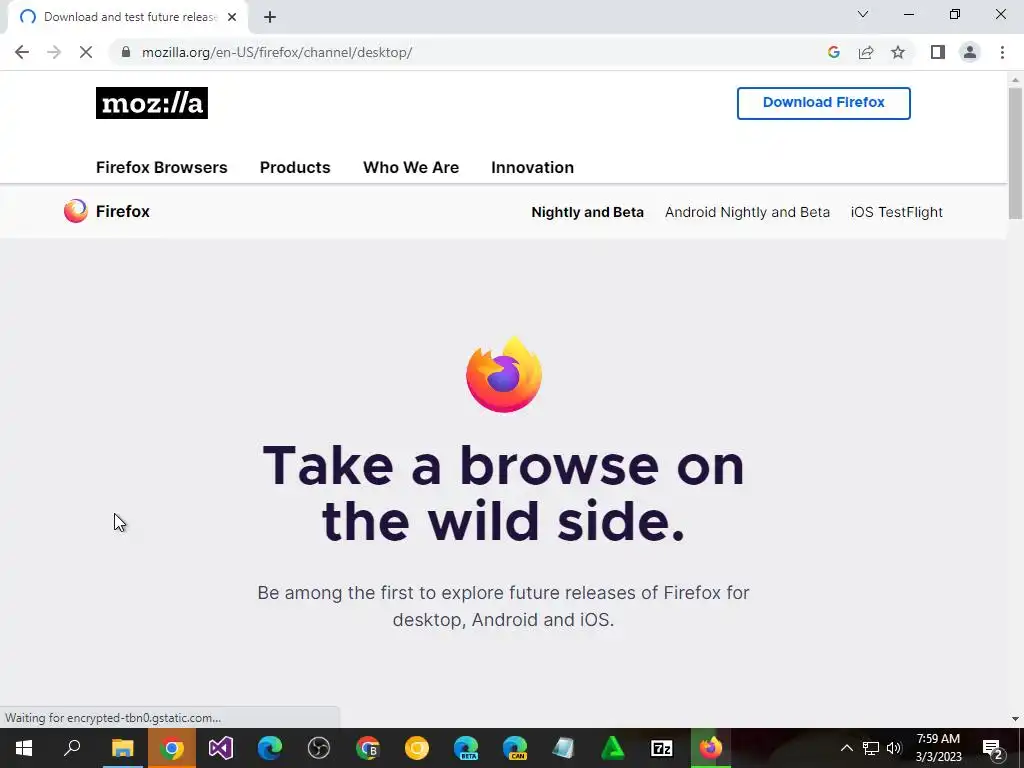Open the Chrome profile avatar
The height and width of the screenshot is (768, 1024).
(970, 52)
